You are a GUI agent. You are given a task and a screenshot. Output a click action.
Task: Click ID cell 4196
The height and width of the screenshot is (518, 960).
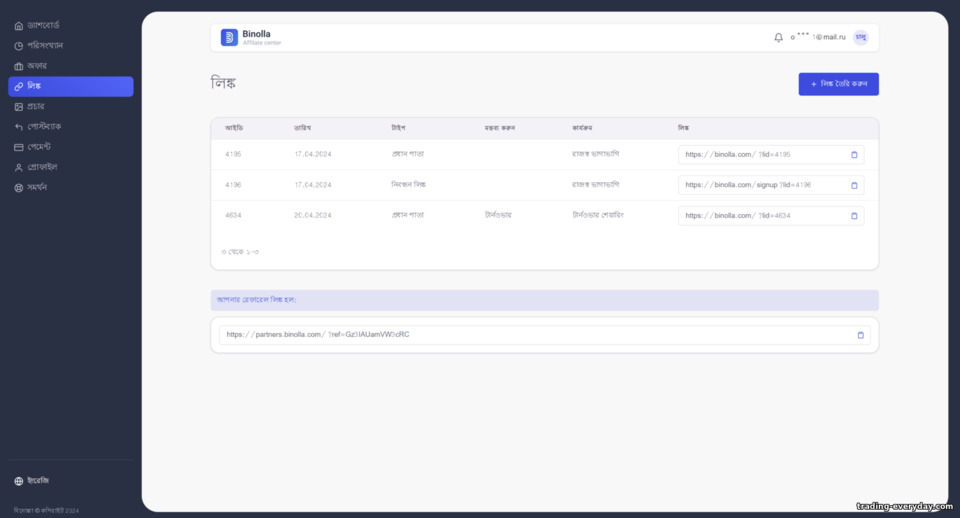pyautogui.click(x=233, y=185)
